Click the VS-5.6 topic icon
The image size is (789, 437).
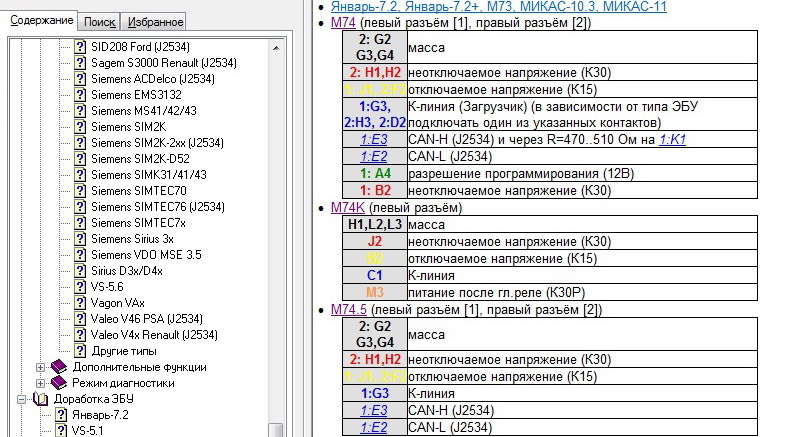pyautogui.click(x=80, y=287)
